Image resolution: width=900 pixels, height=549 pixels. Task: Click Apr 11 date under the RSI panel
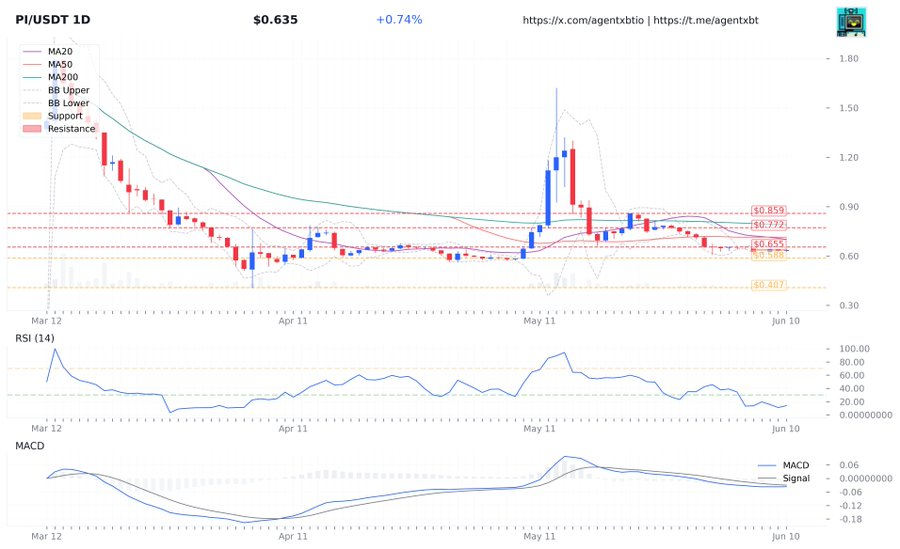(293, 429)
